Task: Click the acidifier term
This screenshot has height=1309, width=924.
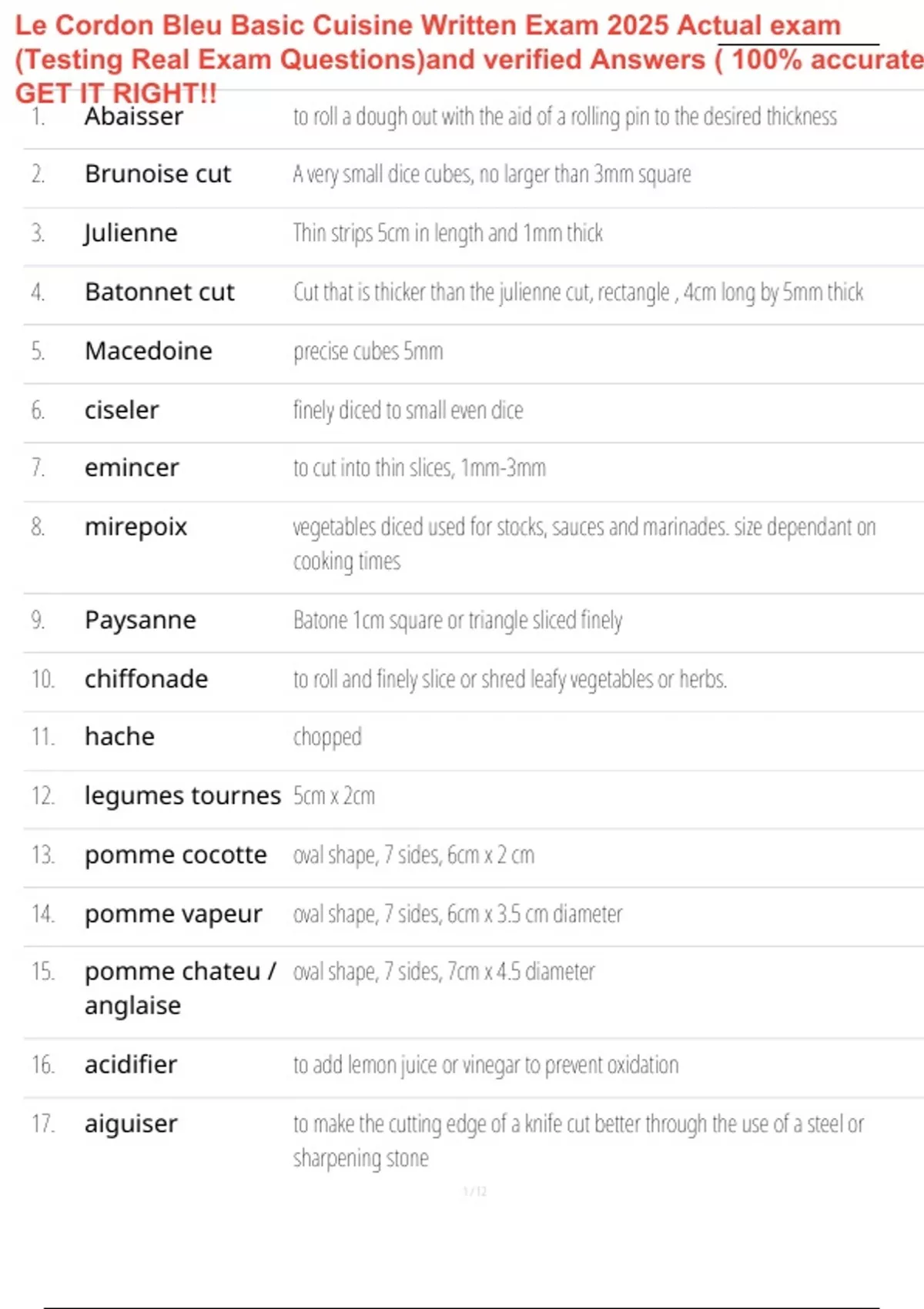Action: click(131, 1064)
